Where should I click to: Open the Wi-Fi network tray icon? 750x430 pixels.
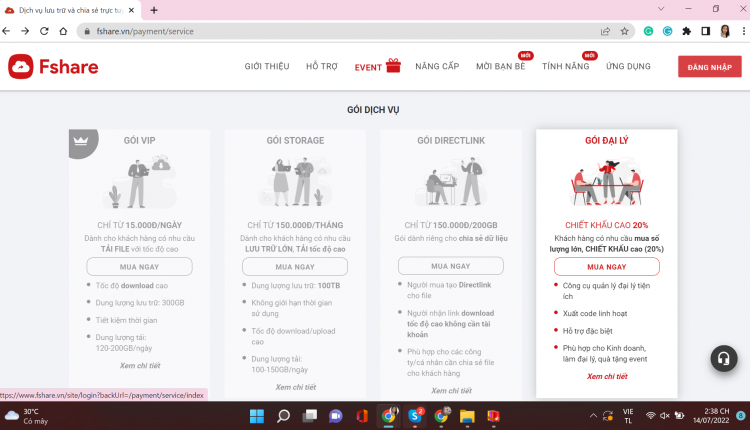coord(651,416)
